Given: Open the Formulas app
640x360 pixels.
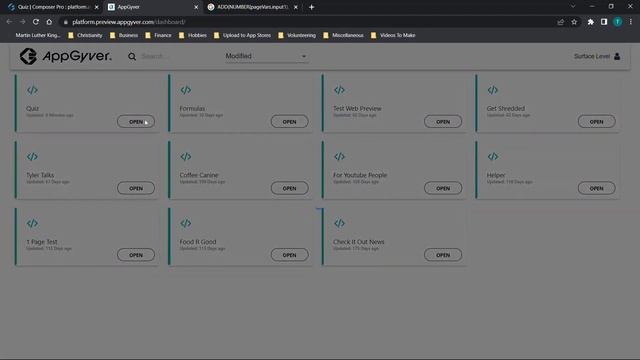Looking at the screenshot, I should pyautogui.click(x=289, y=122).
